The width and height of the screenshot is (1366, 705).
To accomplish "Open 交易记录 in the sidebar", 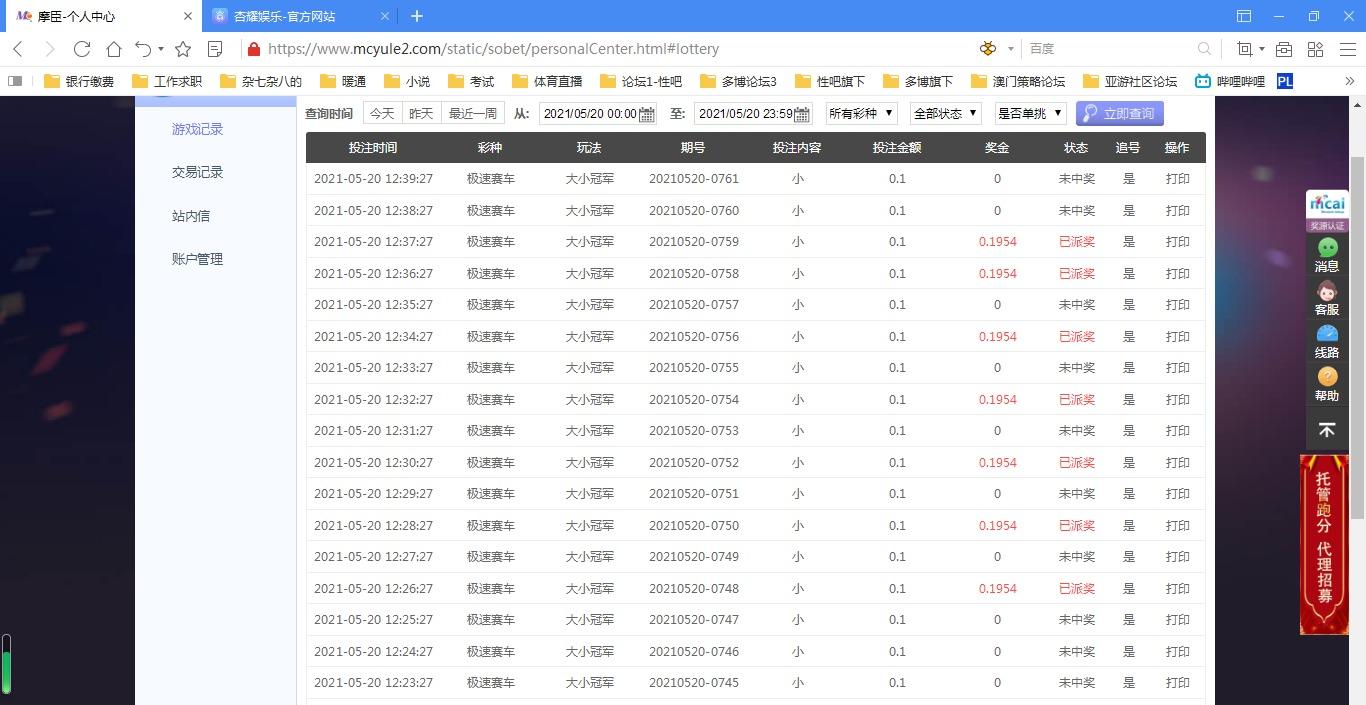I will (198, 172).
